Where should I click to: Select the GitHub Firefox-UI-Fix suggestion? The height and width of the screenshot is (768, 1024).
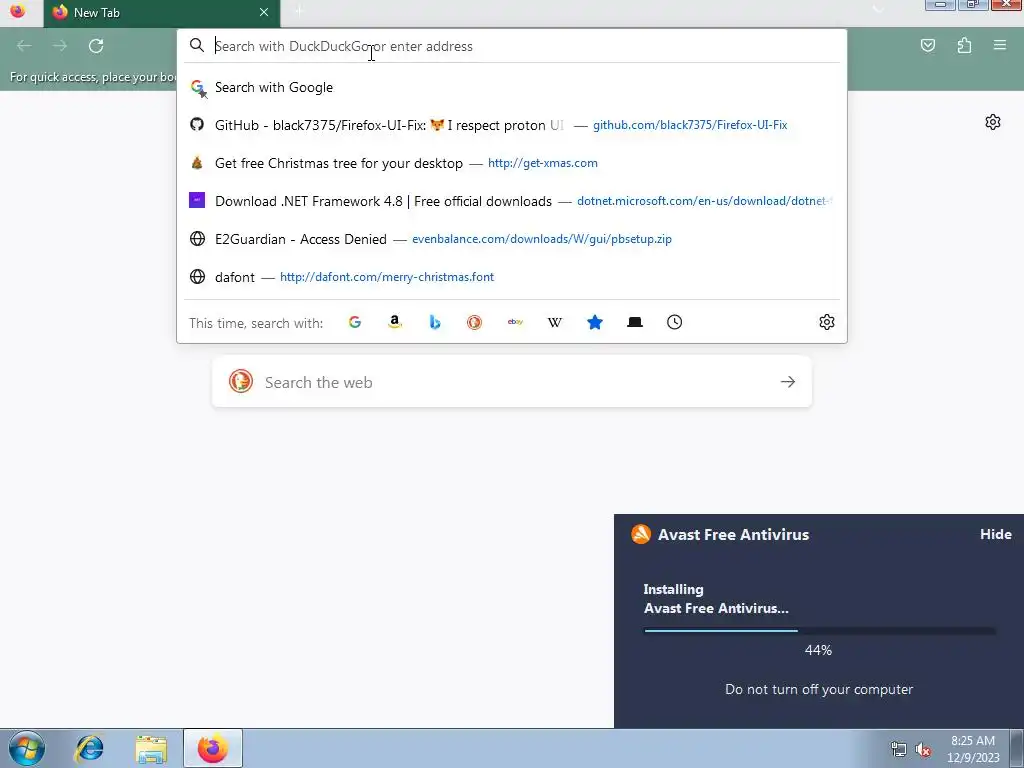[512, 125]
